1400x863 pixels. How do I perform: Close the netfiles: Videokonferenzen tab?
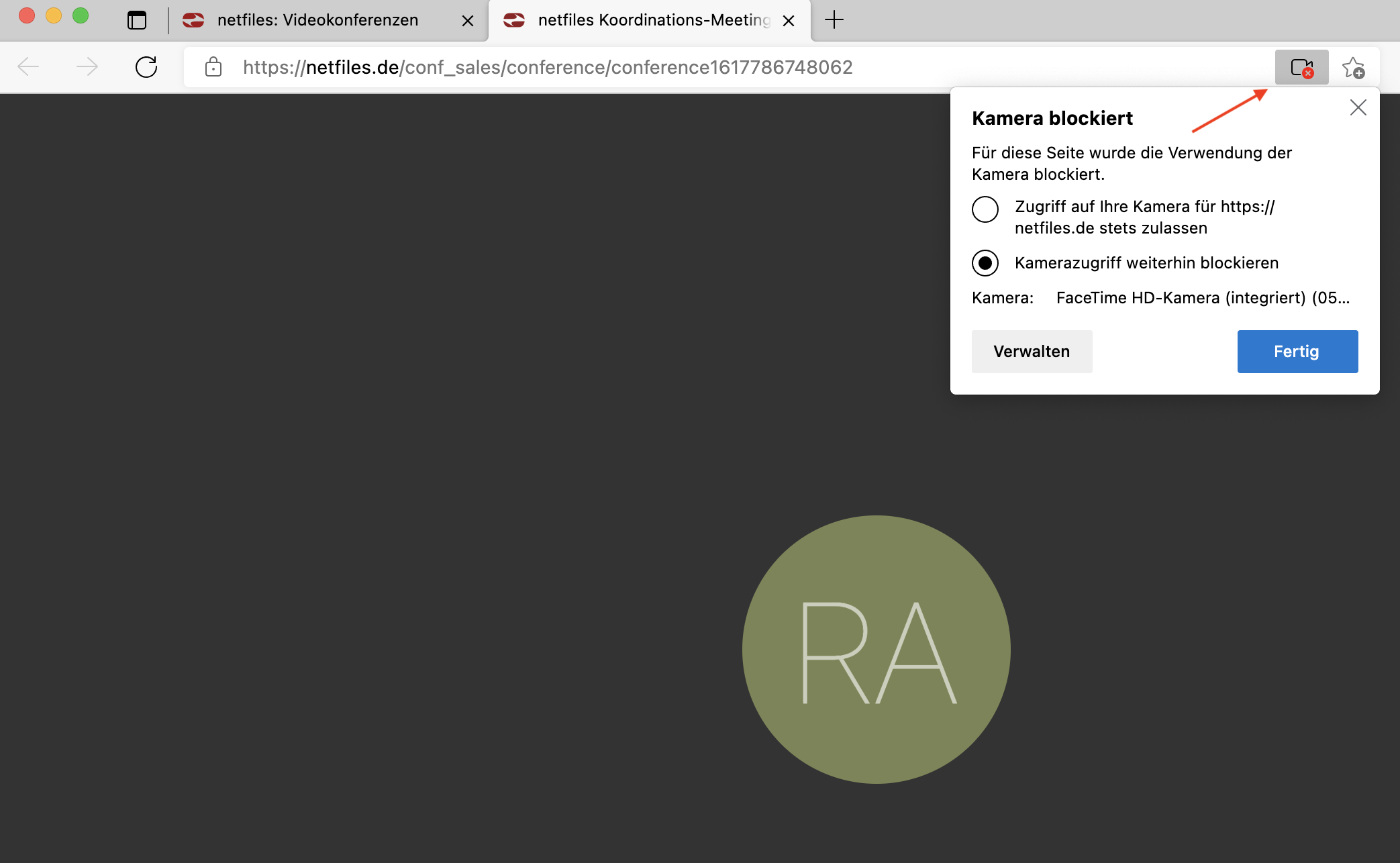point(468,21)
